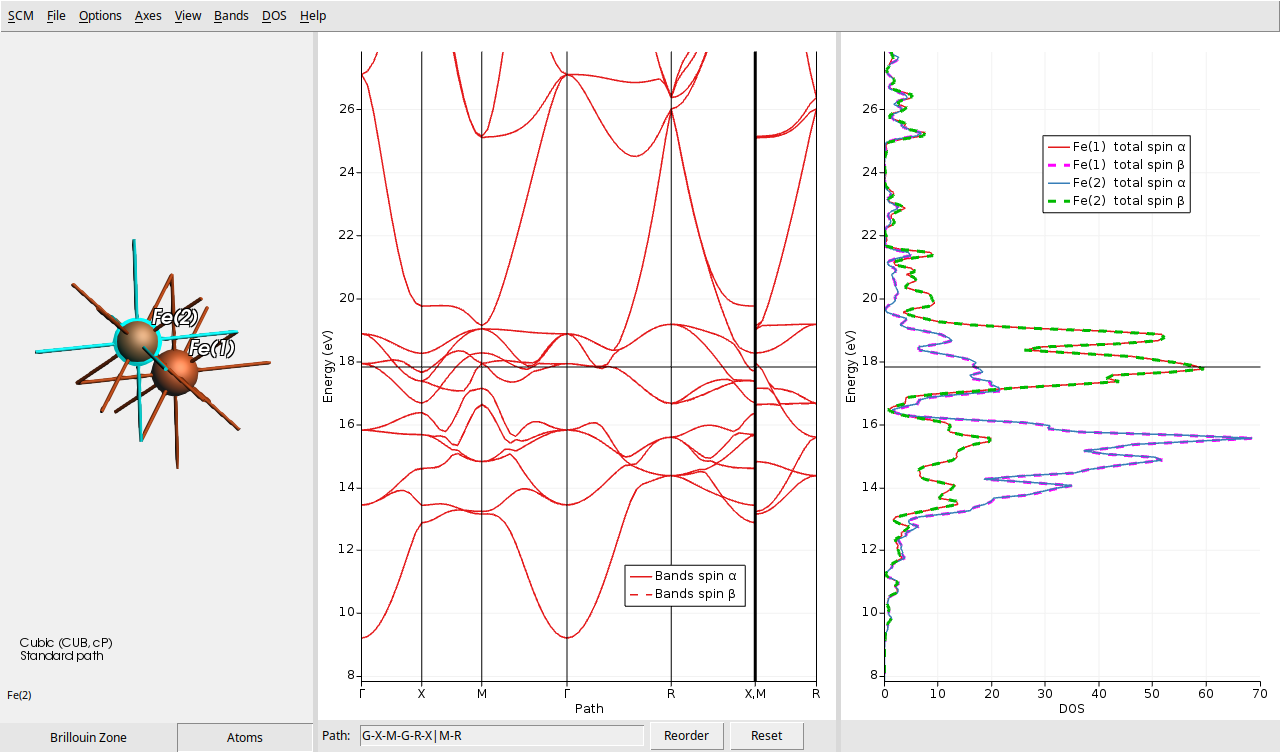Click 'Bands spin α' legend entry
The image size is (1280, 752).
click(685, 576)
